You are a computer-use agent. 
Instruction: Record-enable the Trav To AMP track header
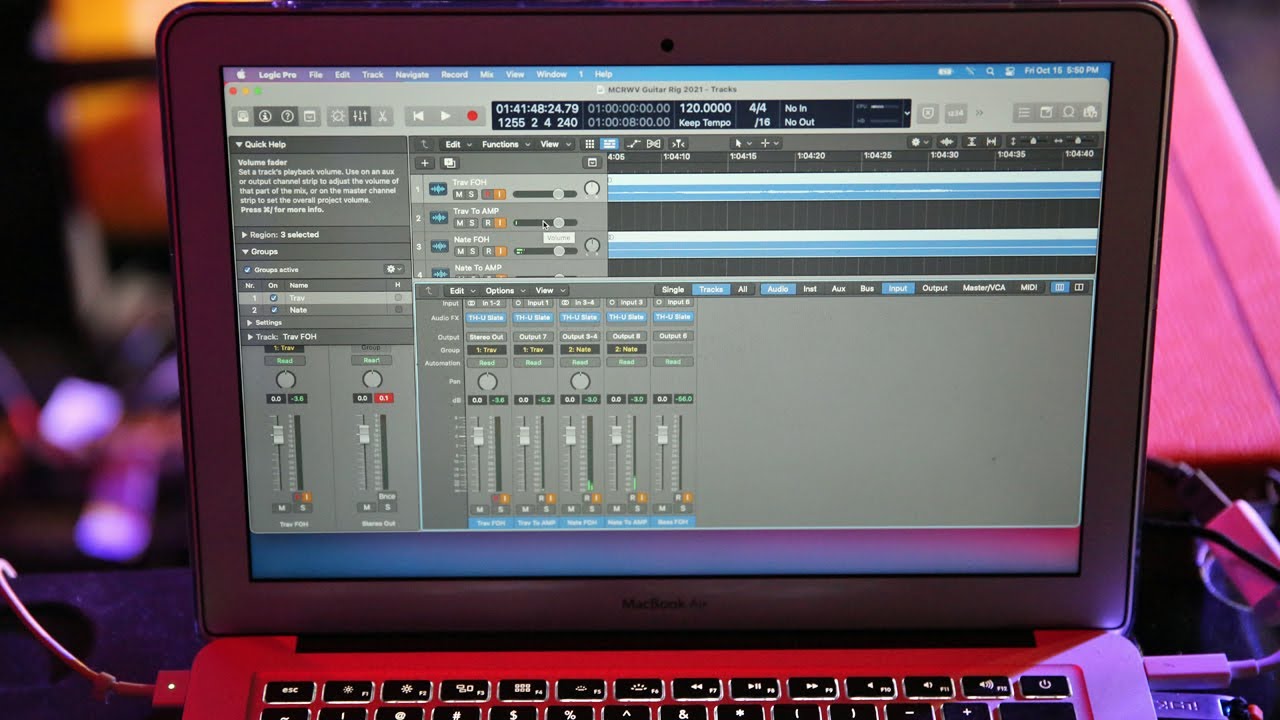tap(487, 223)
